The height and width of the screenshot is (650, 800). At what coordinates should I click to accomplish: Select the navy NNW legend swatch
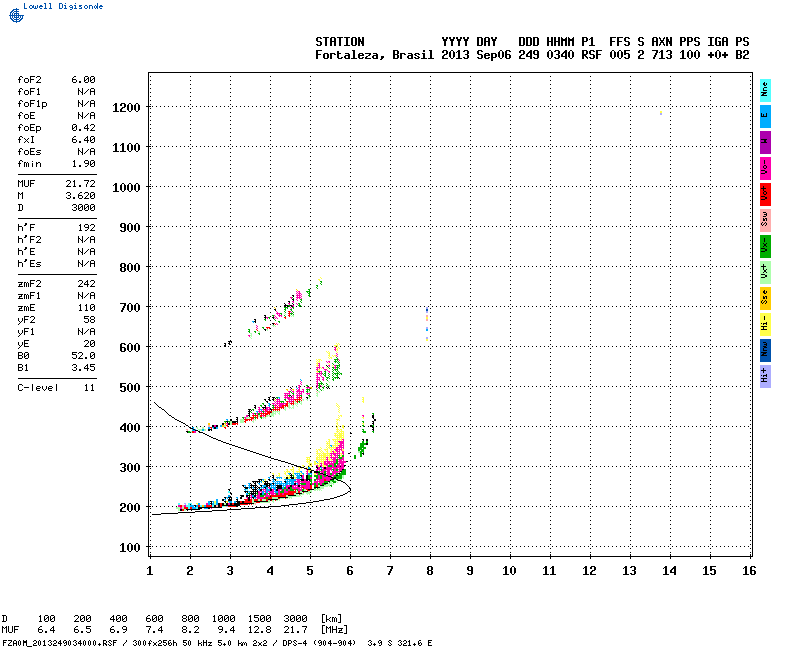pos(765,351)
